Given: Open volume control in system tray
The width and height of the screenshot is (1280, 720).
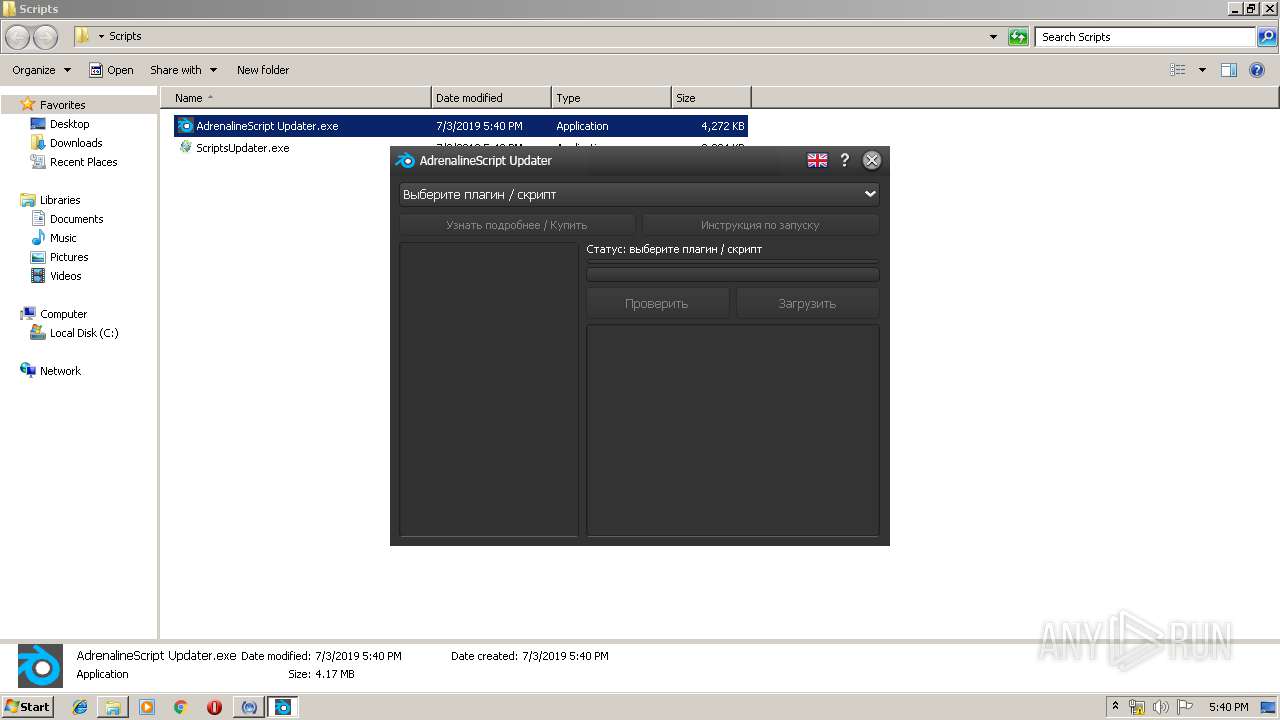Looking at the screenshot, I should click(x=1161, y=707).
